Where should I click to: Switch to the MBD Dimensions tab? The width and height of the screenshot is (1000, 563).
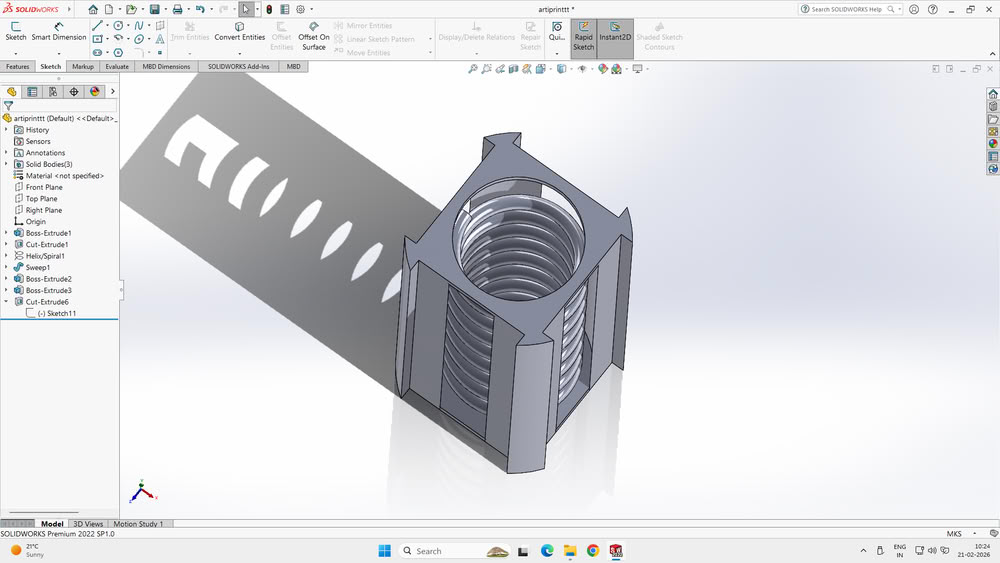click(x=166, y=66)
